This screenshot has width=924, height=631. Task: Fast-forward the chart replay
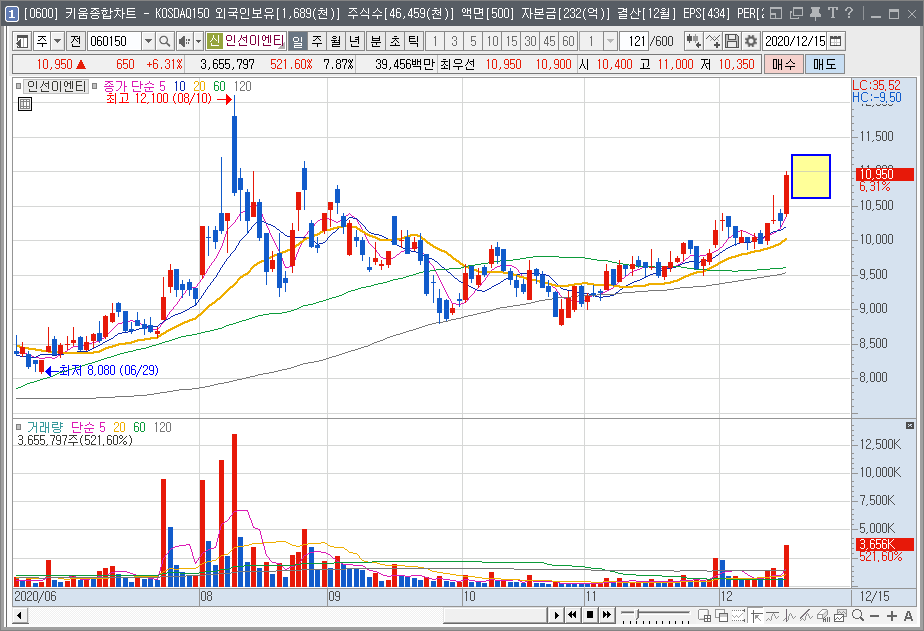click(606, 616)
